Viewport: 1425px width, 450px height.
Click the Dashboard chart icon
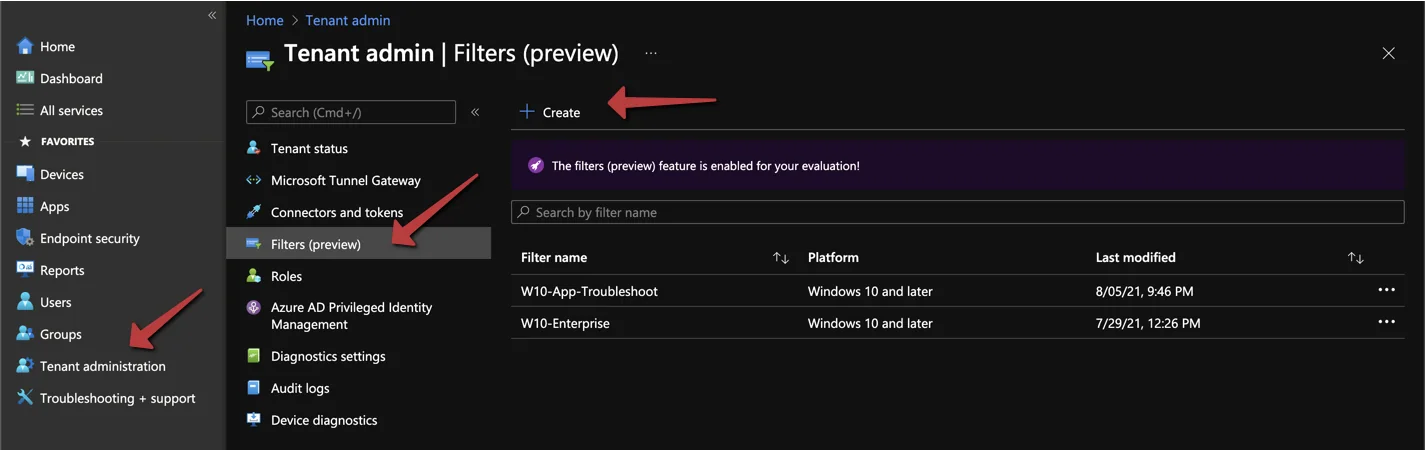pyautogui.click(x=25, y=78)
